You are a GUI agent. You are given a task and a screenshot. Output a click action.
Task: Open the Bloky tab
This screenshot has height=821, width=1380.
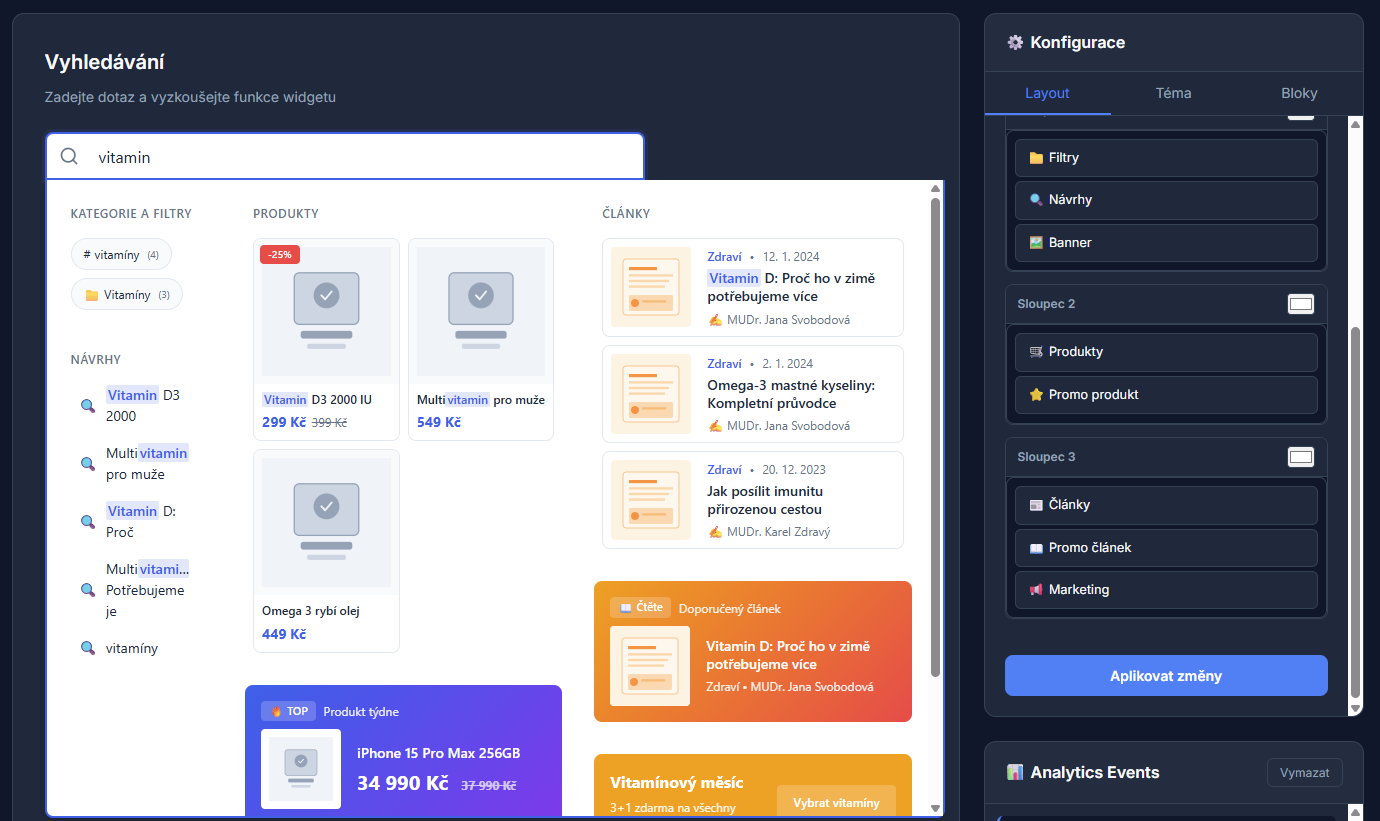pyautogui.click(x=1299, y=93)
